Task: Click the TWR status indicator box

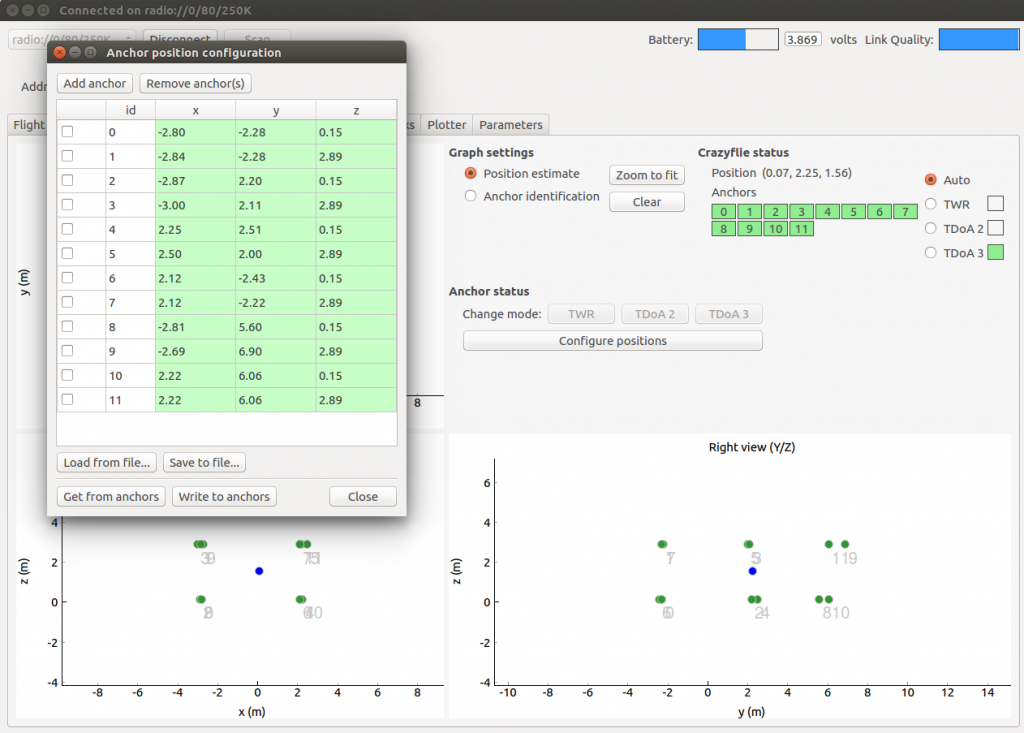Action: (x=995, y=204)
